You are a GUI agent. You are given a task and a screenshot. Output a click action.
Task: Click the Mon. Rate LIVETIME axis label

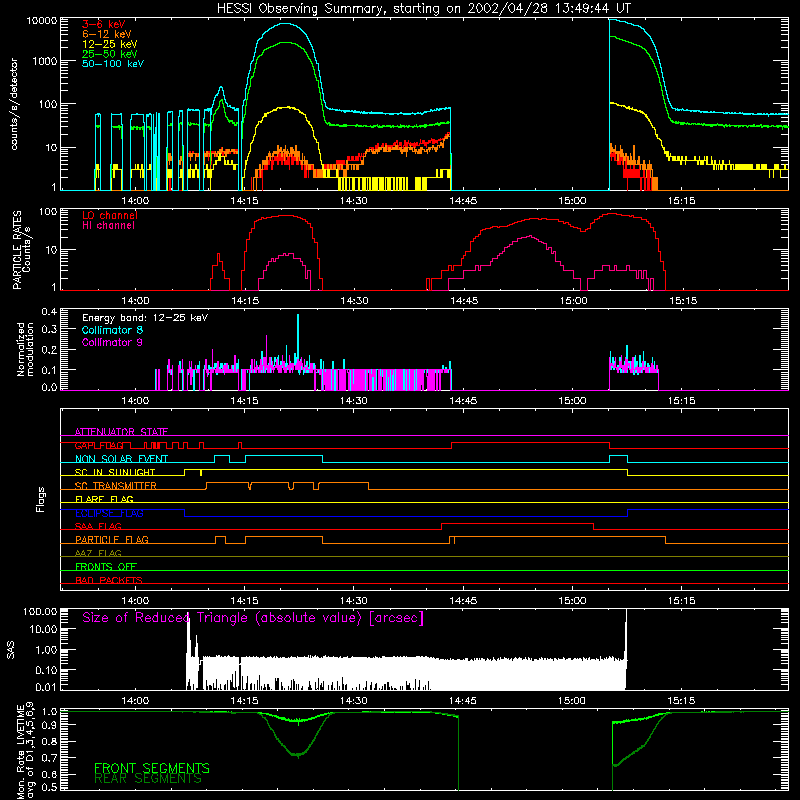pos(25,750)
